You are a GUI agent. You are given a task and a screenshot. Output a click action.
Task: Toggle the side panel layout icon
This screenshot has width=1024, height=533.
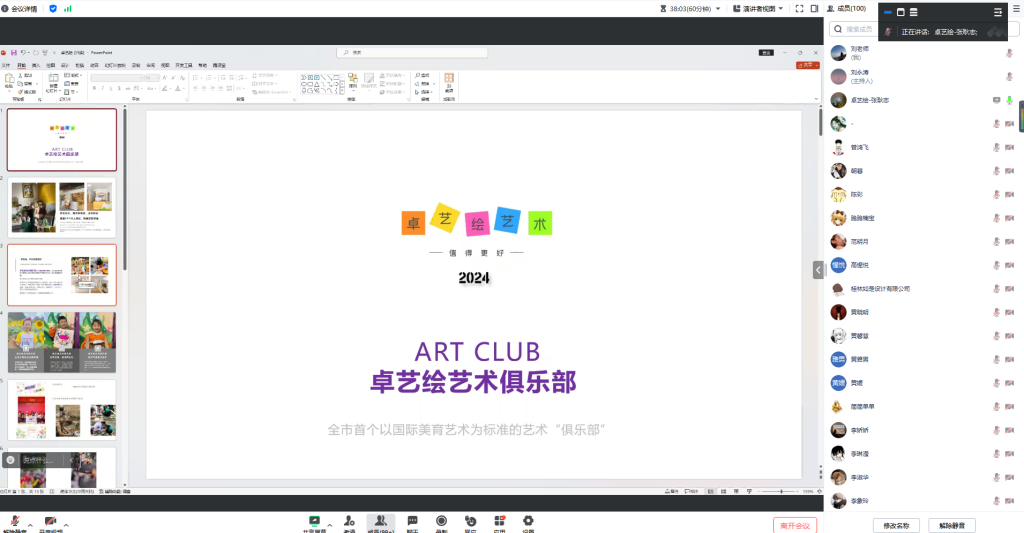814,8
